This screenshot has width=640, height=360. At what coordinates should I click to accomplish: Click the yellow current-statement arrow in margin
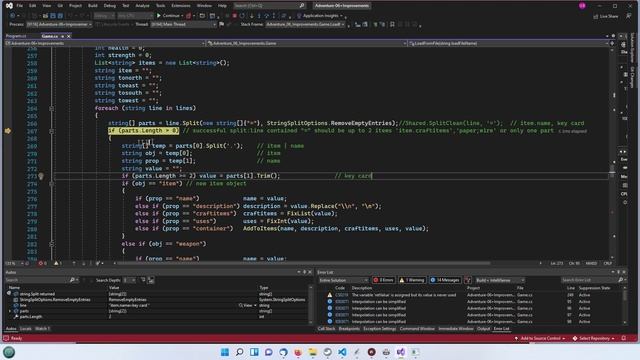(x=8, y=131)
